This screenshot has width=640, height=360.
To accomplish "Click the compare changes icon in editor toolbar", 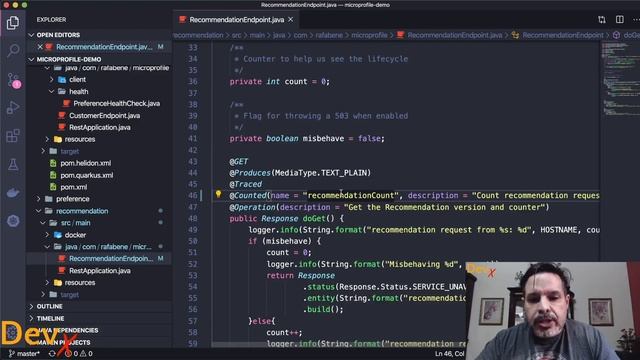I will (602, 20).
